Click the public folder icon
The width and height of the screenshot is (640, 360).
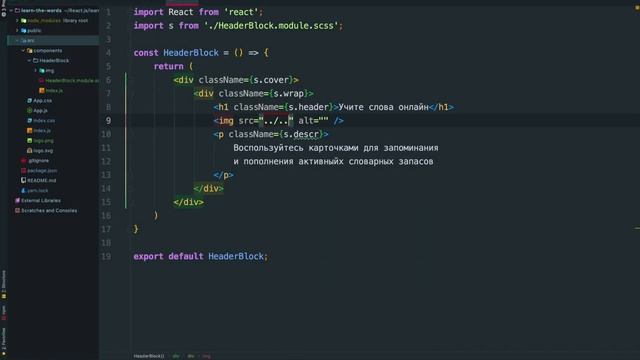point(24,31)
